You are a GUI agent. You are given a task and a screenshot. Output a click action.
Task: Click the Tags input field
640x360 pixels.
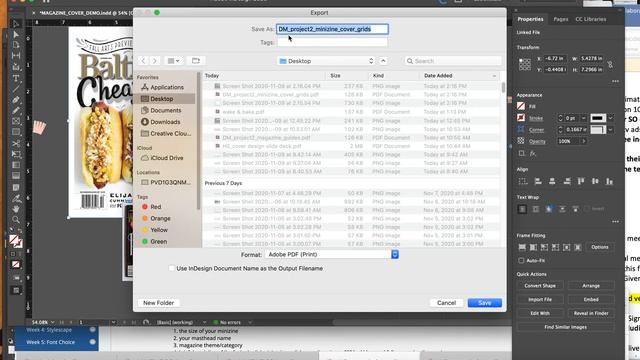332,42
